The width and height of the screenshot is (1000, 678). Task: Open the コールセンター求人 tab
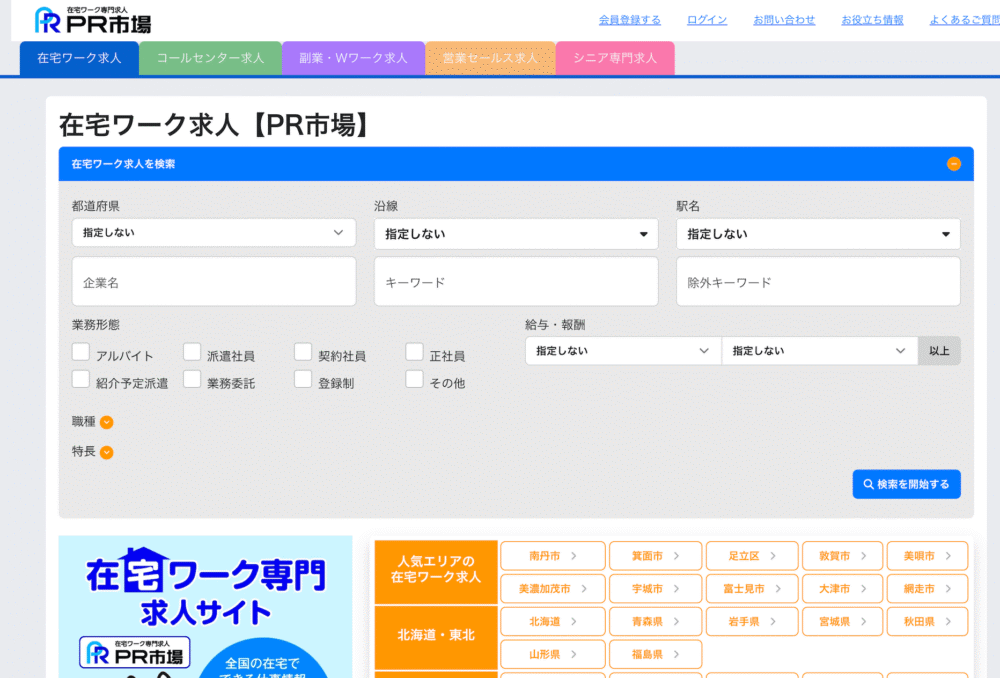click(x=210, y=58)
